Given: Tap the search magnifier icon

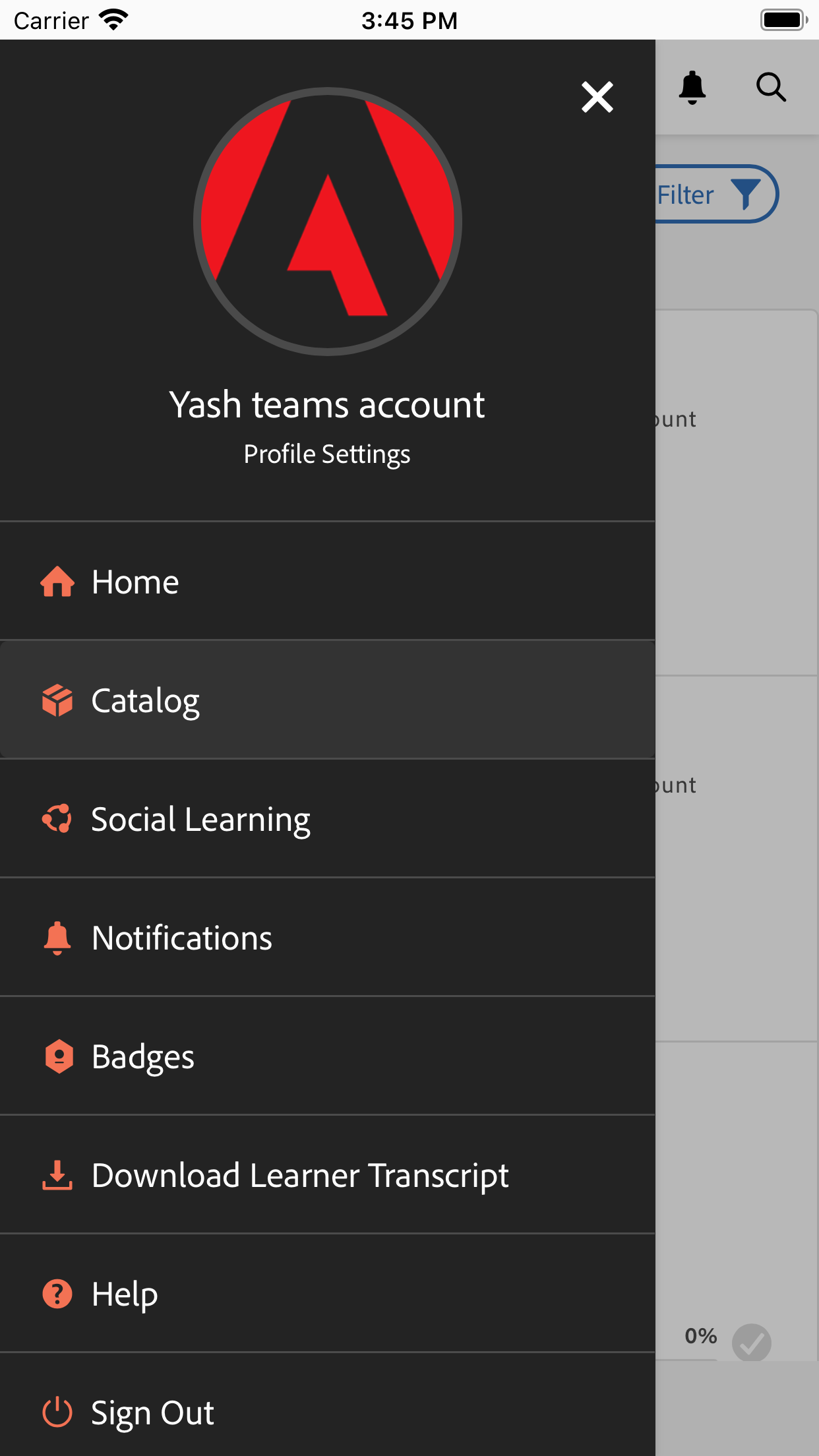Looking at the screenshot, I should pyautogui.click(x=771, y=87).
